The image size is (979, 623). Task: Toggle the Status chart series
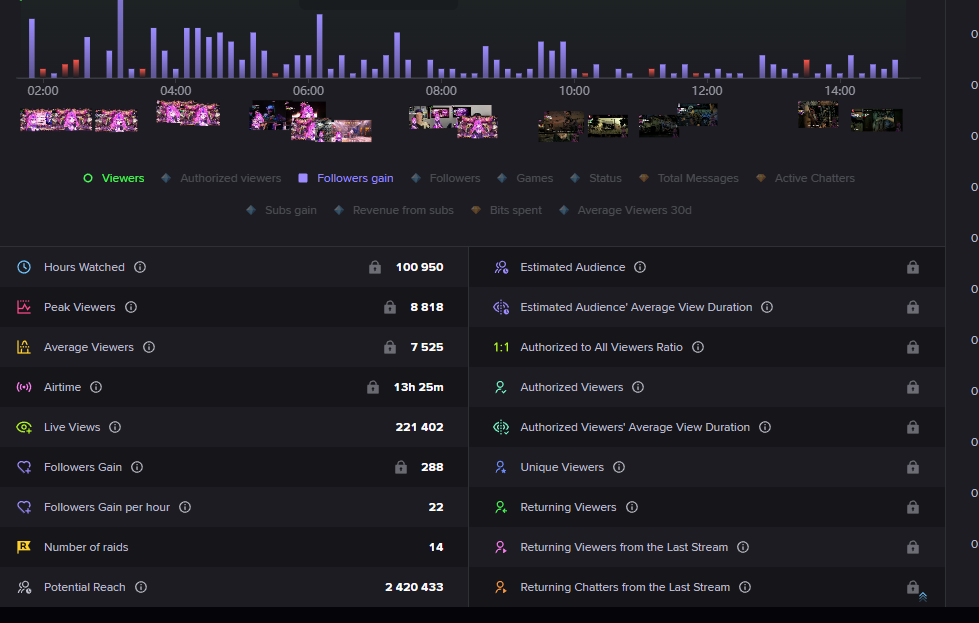596,178
